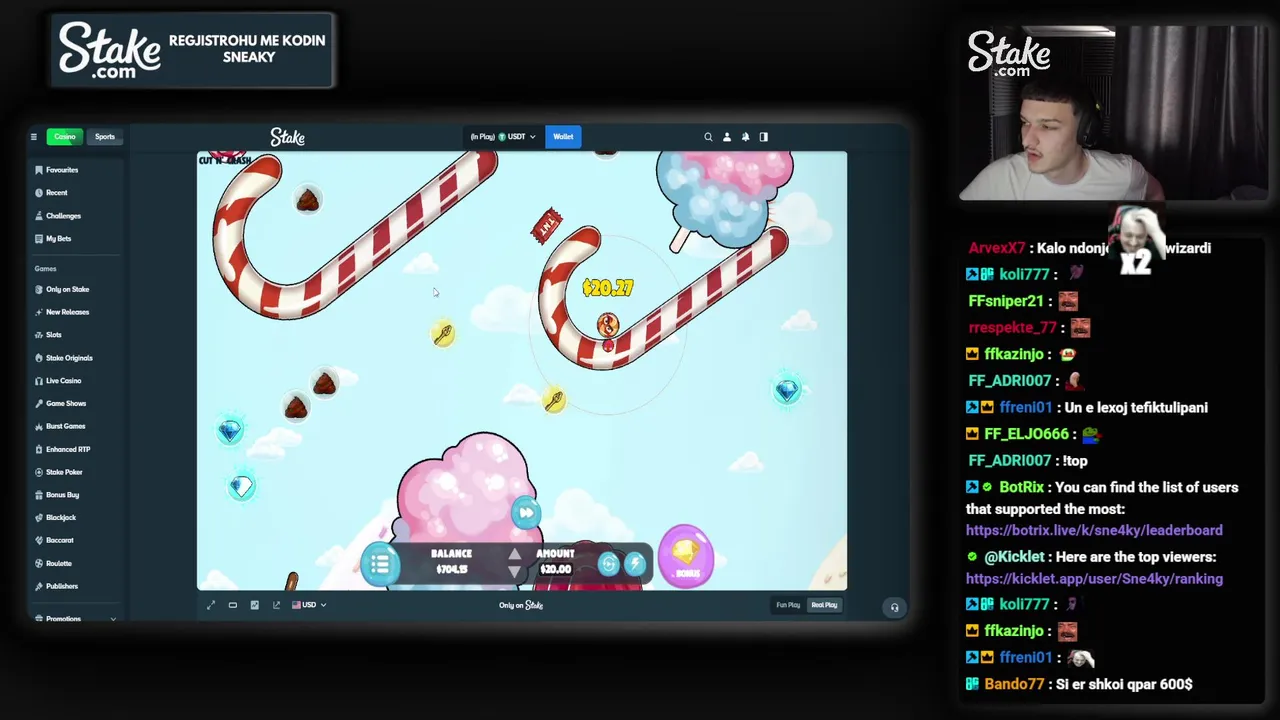
Task: Open Baccarat category
Action: tap(60, 541)
